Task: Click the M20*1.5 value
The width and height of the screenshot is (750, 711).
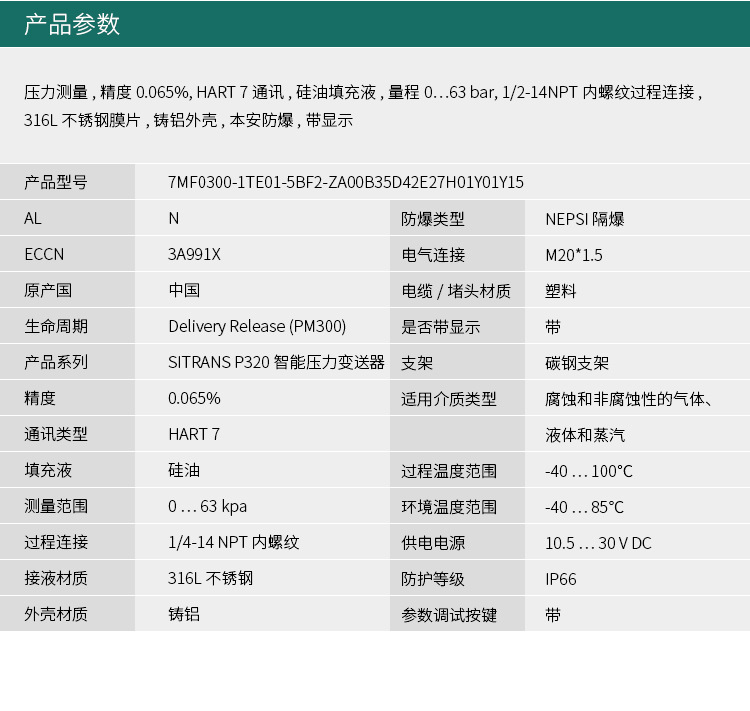Action: tap(574, 255)
